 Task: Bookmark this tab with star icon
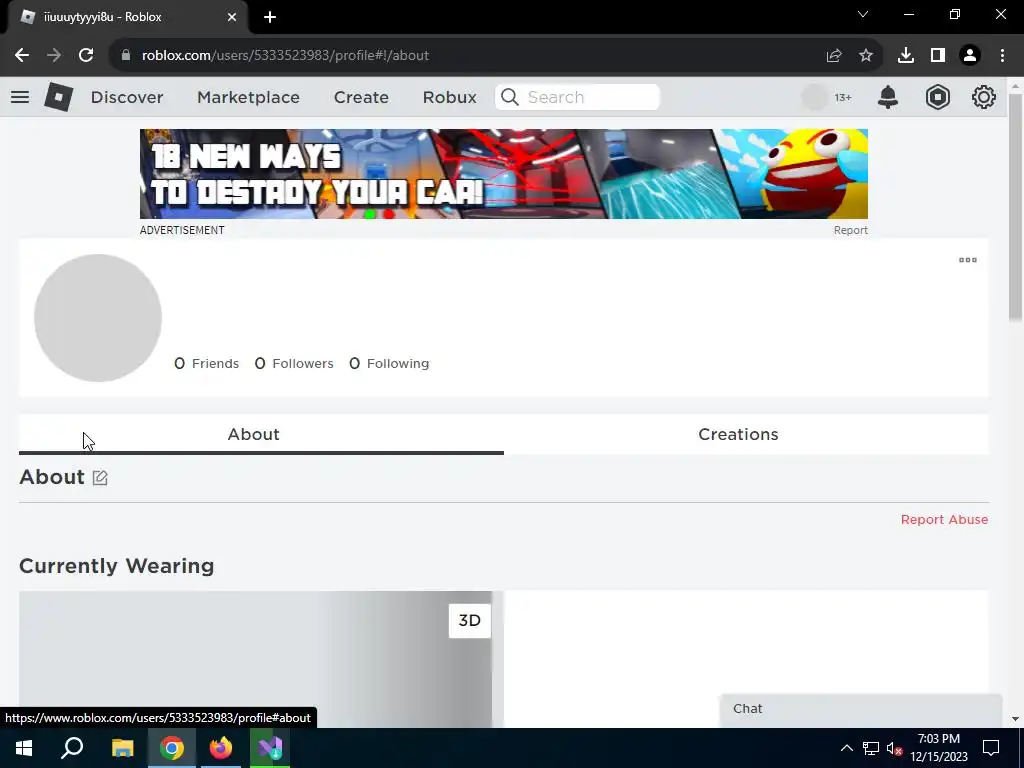[866, 56]
